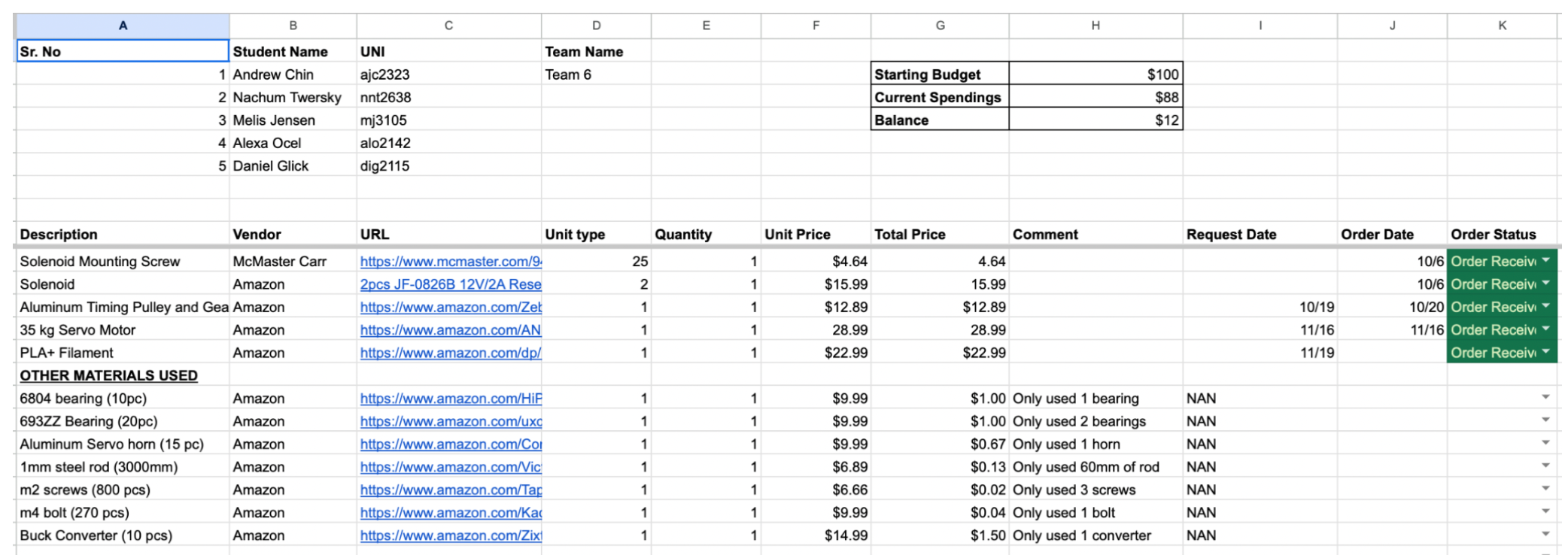Select the Sr. No header cell
The width and height of the screenshot is (1568, 555).
pyautogui.click(x=123, y=51)
